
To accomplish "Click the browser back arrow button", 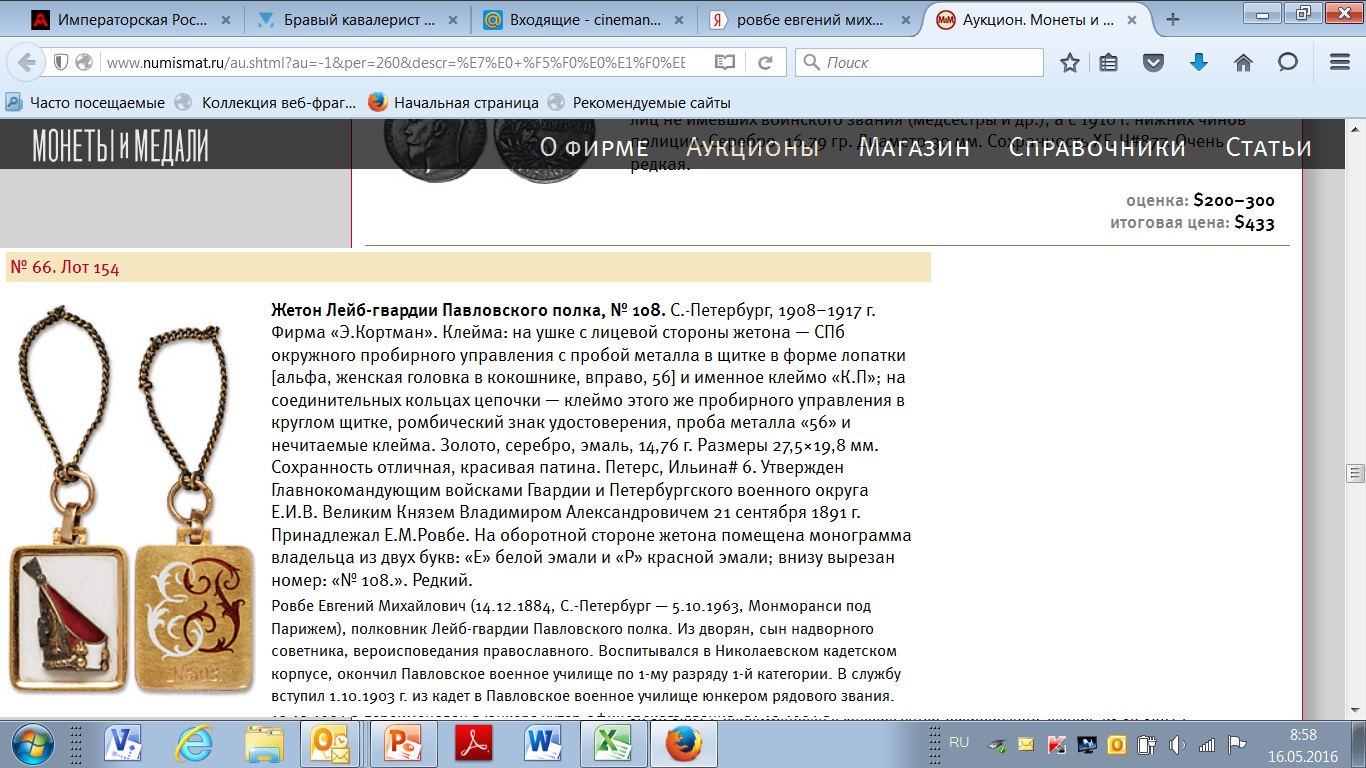I will point(27,62).
